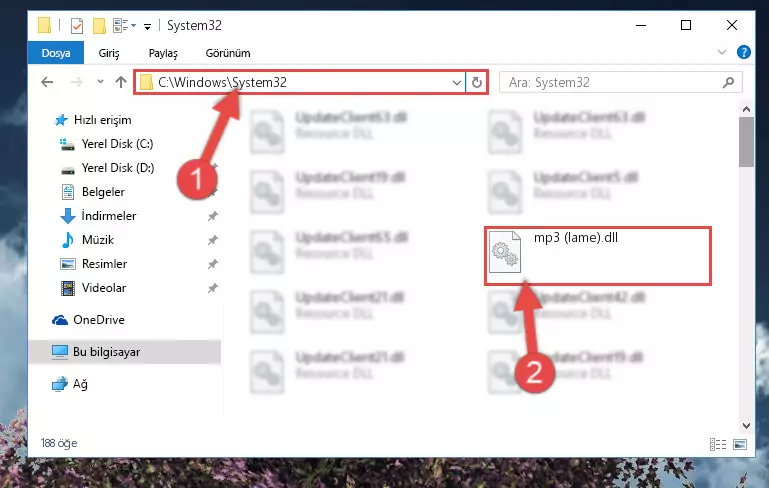Click the Back navigation arrow
The width and height of the screenshot is (769, 488).
coord(47,82)
